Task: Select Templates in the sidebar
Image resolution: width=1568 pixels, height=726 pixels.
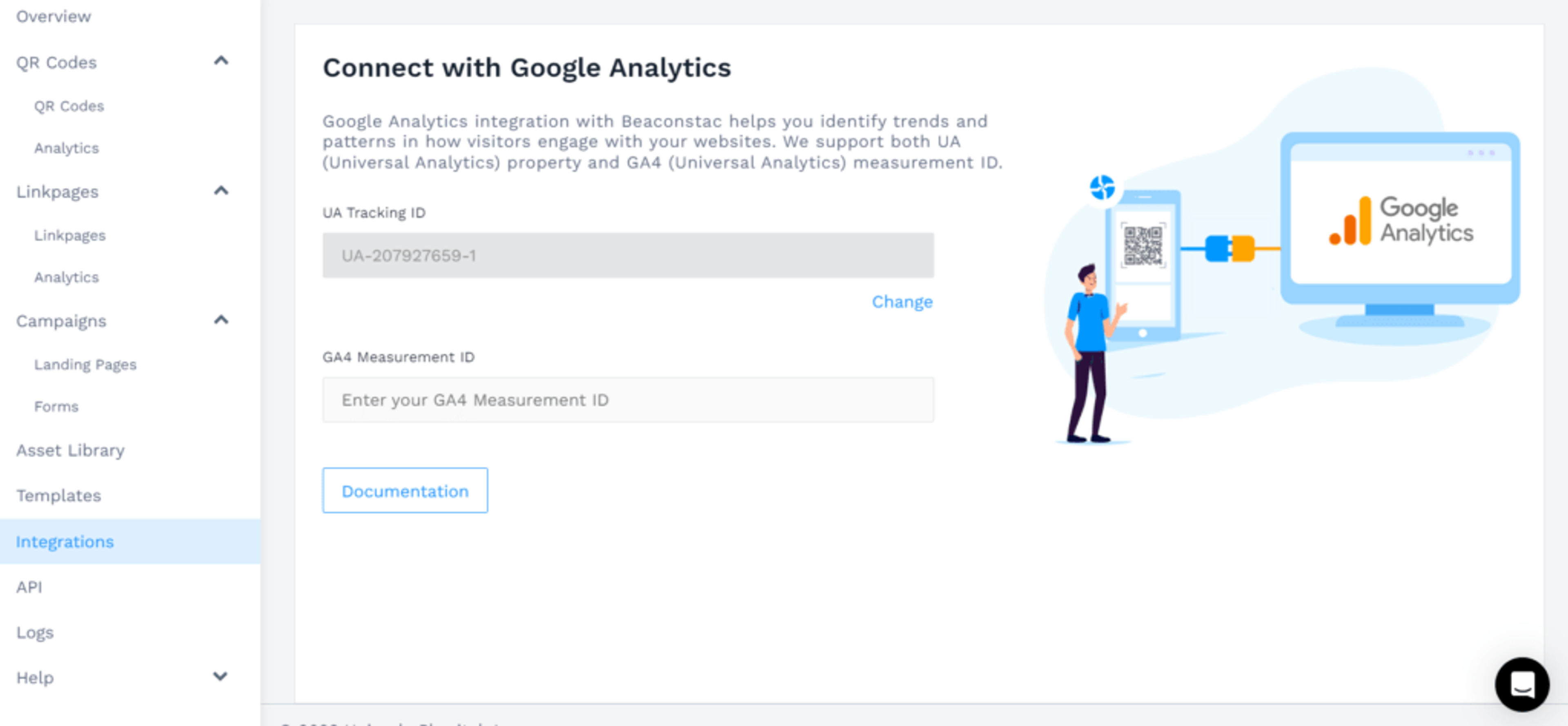Action: pyautogui.click(x=58, y=495)
